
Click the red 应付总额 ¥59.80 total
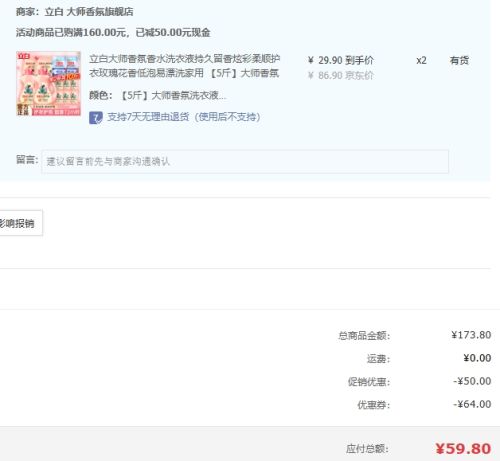click(x=463, y=449)
